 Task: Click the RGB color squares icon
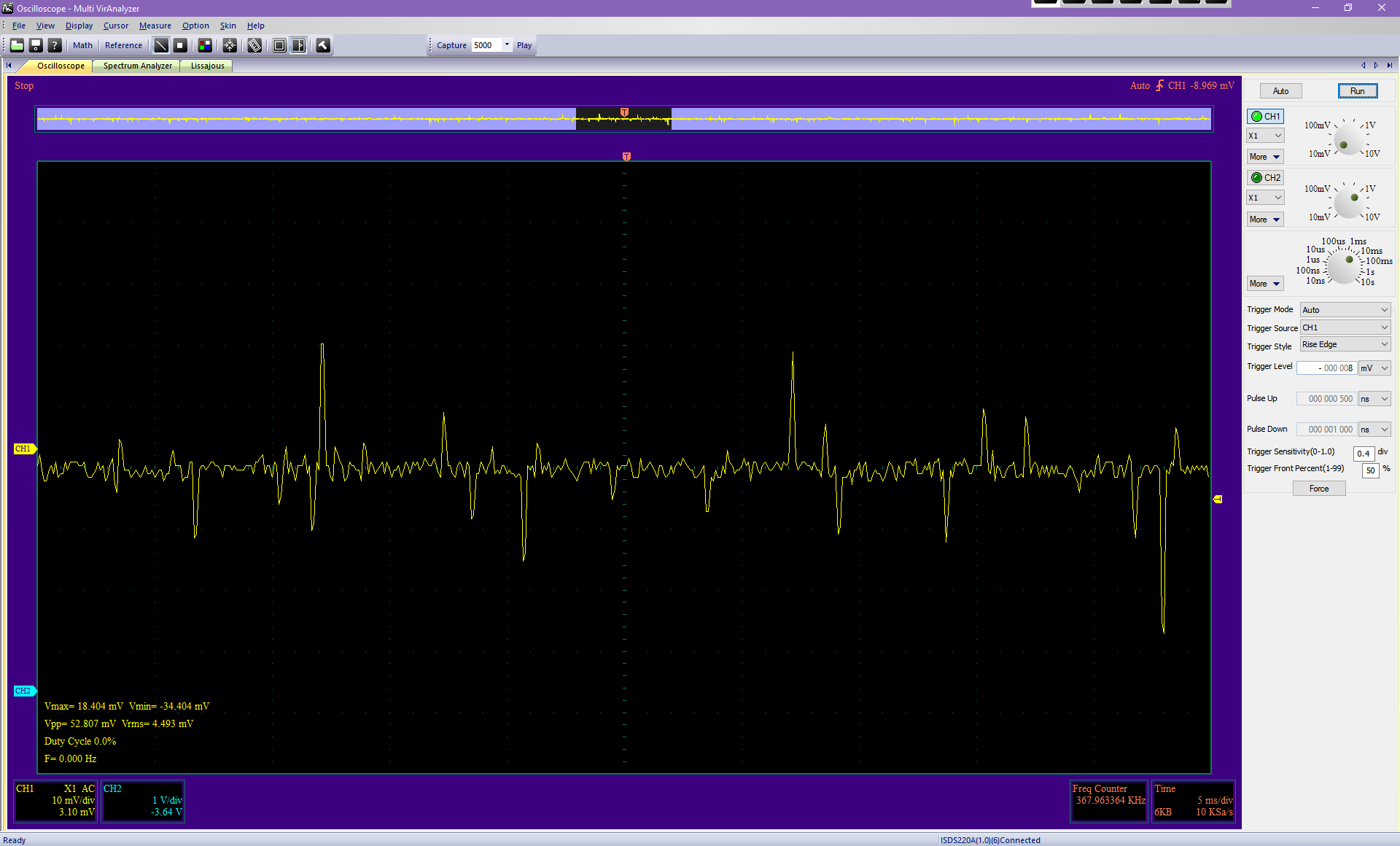pos(205,45)
